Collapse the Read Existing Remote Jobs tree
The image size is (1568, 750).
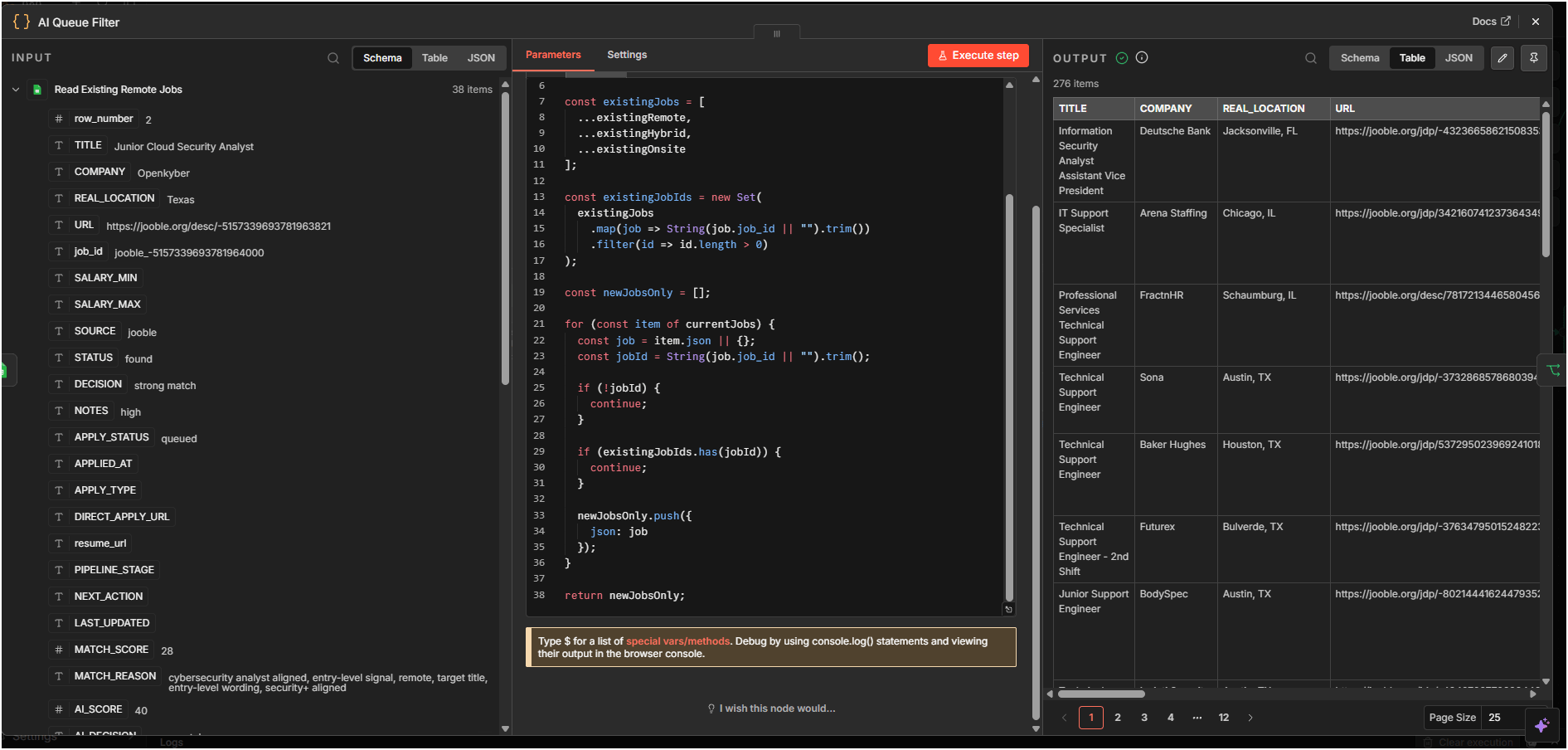16,90
